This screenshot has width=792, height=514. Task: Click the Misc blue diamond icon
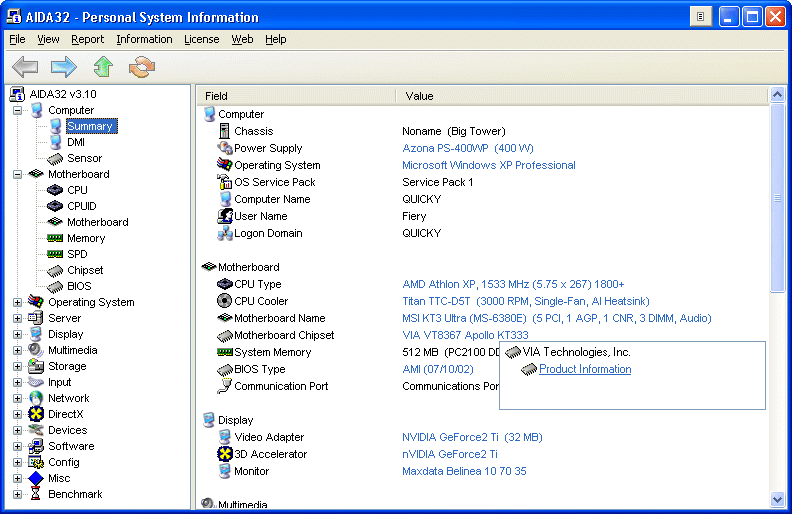36,478
